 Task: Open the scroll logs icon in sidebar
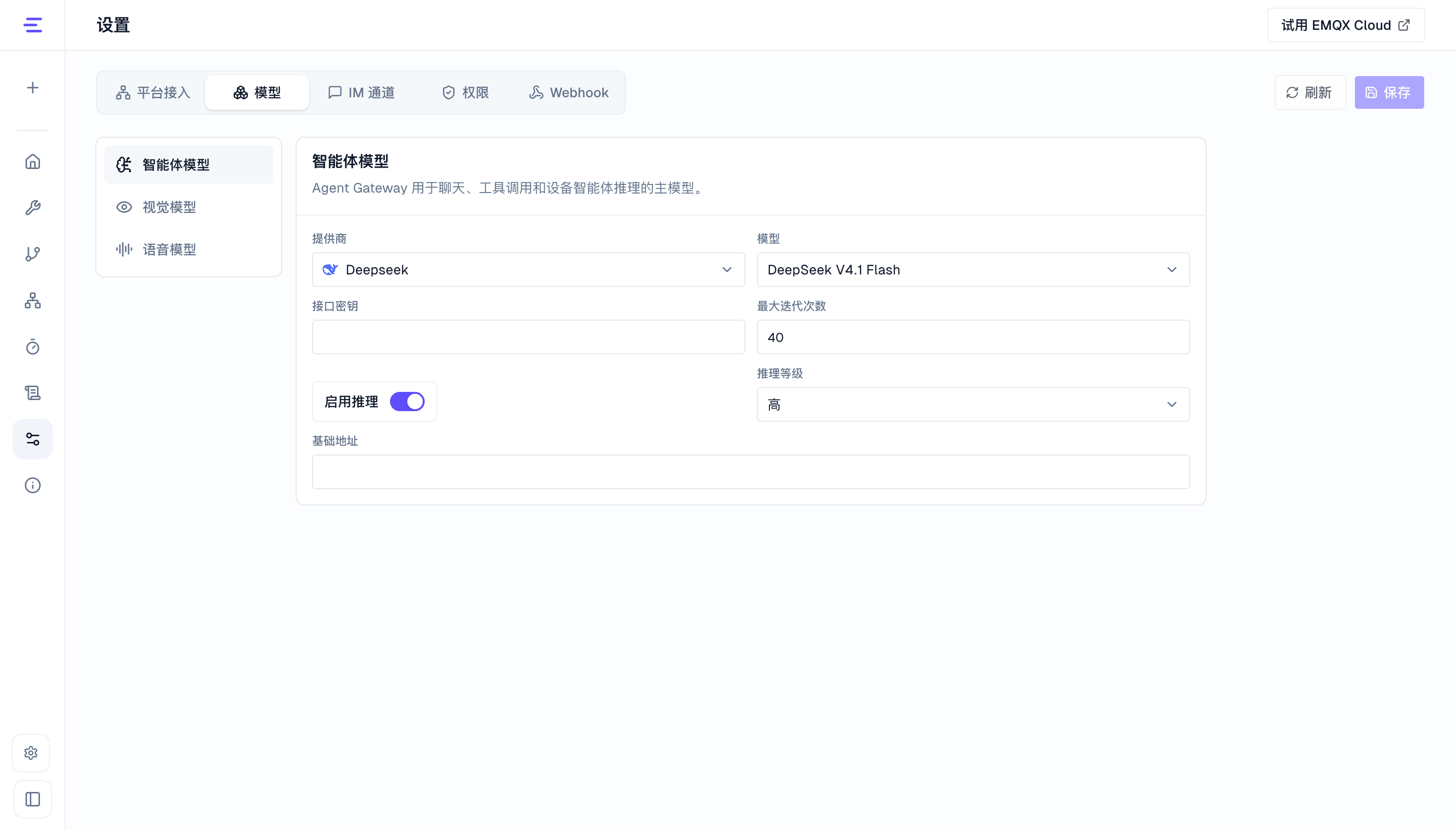tap(32, 393)
